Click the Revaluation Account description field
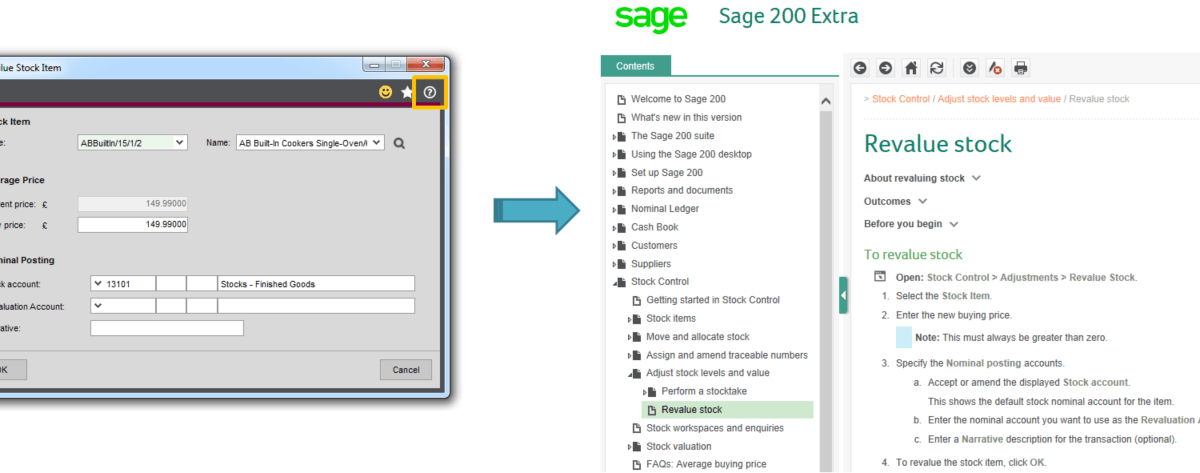This screenshot has width=1200, height=473. pos(316,305)
